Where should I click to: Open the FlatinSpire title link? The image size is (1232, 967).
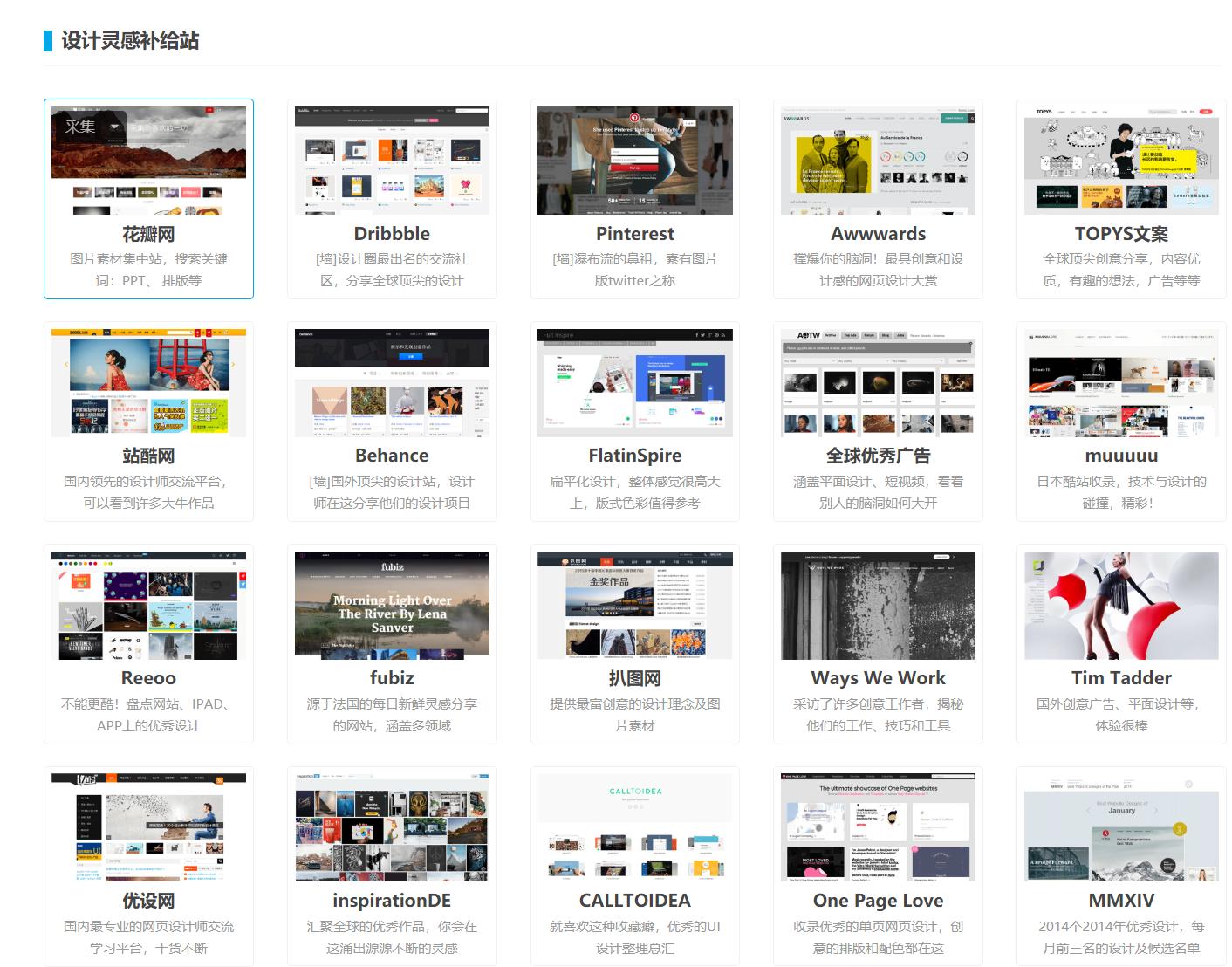[x=635, y=456]
